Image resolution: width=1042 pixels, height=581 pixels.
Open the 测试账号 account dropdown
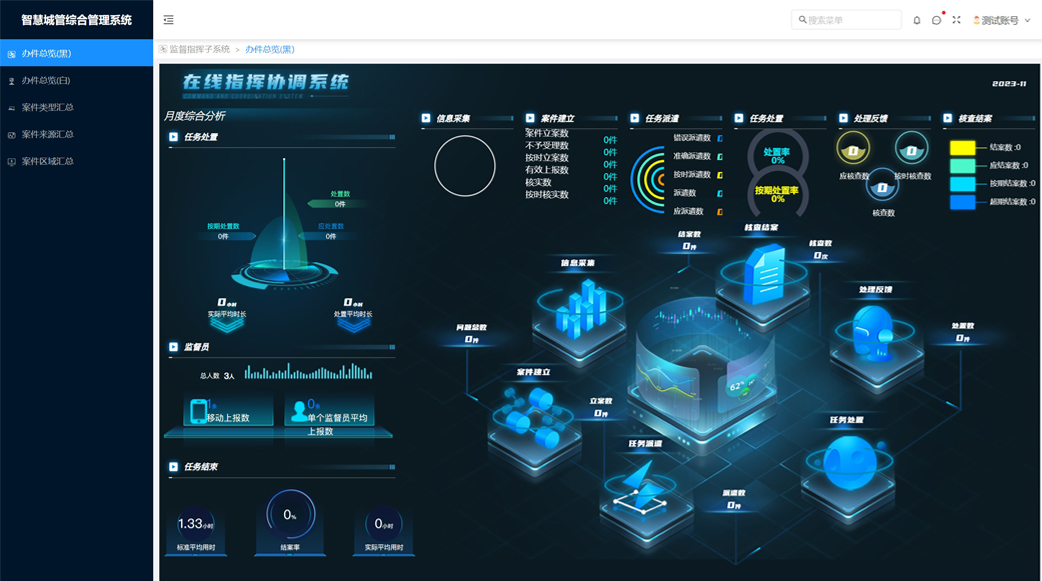tap(1000, 18)
